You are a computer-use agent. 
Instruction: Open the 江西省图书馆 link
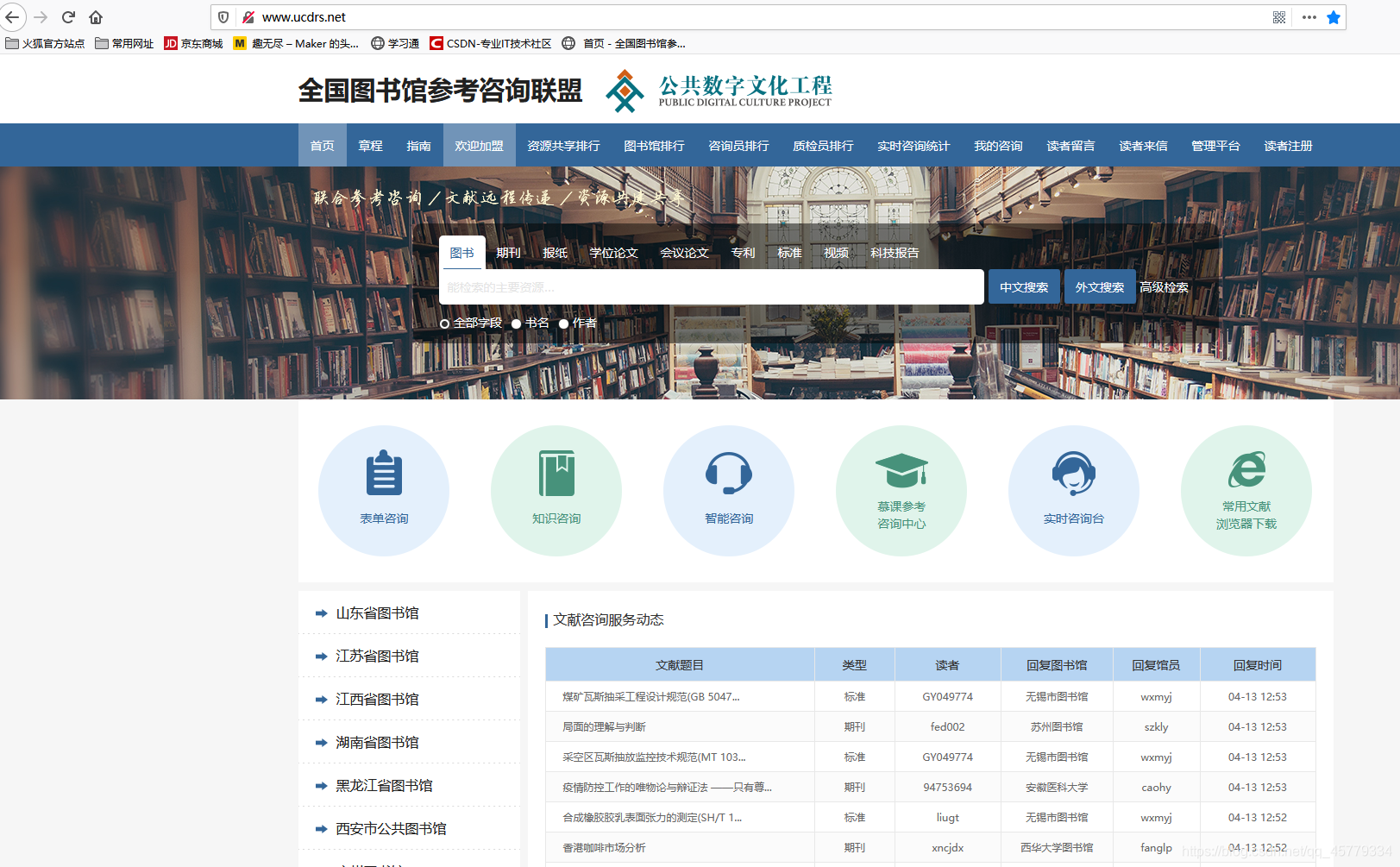pyautogui.click(x=377, y=700)
